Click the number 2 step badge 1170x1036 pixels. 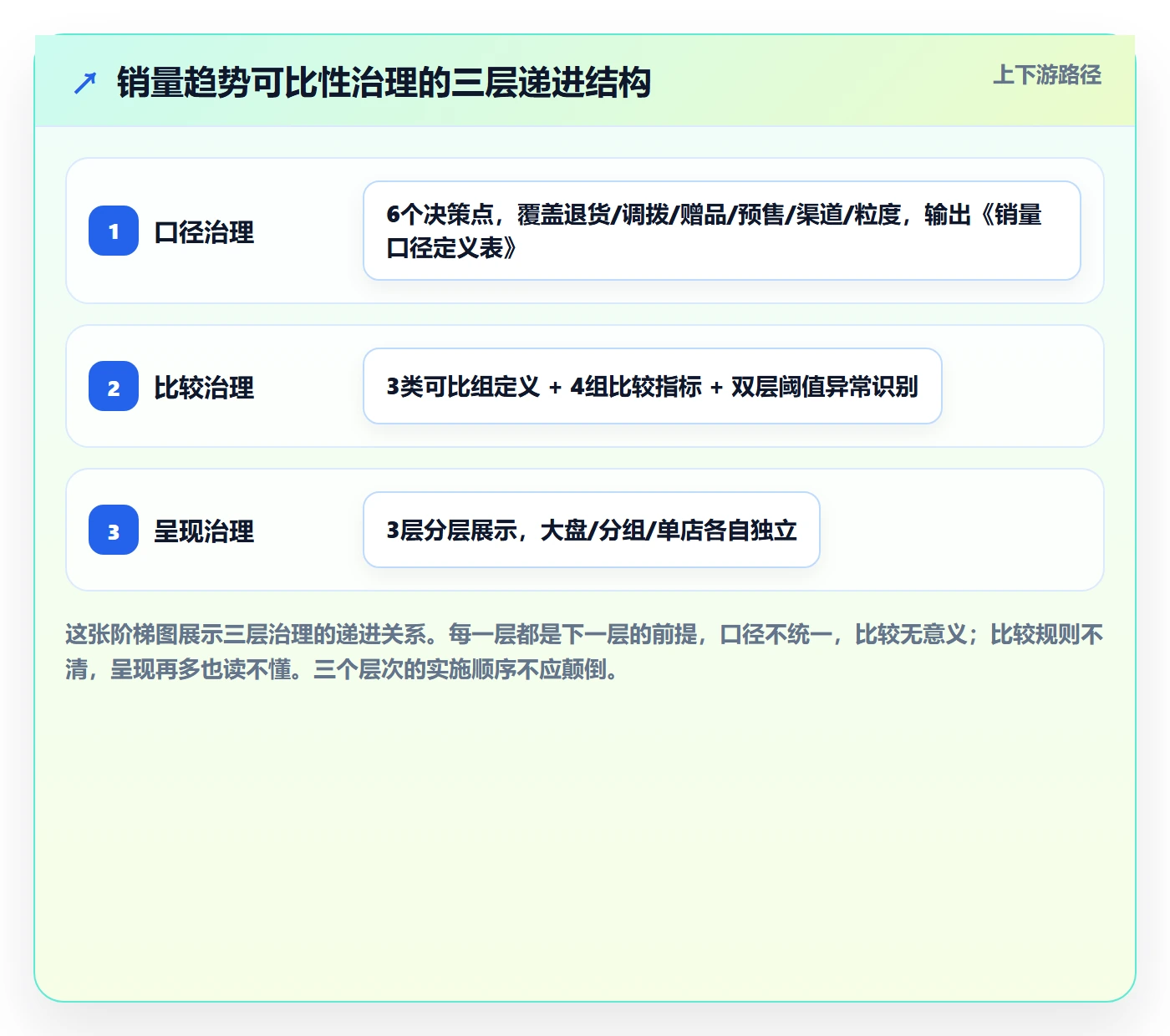[114, 386]
